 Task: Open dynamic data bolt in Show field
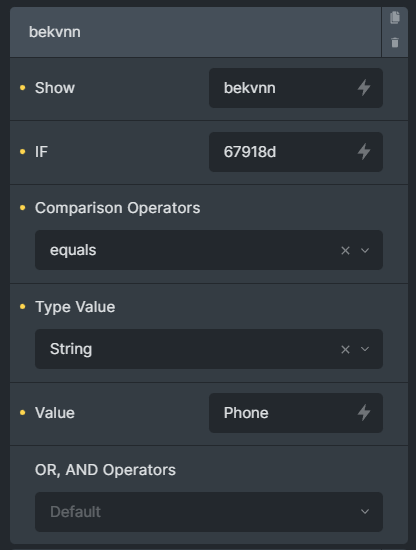click(x=364, y=88)
